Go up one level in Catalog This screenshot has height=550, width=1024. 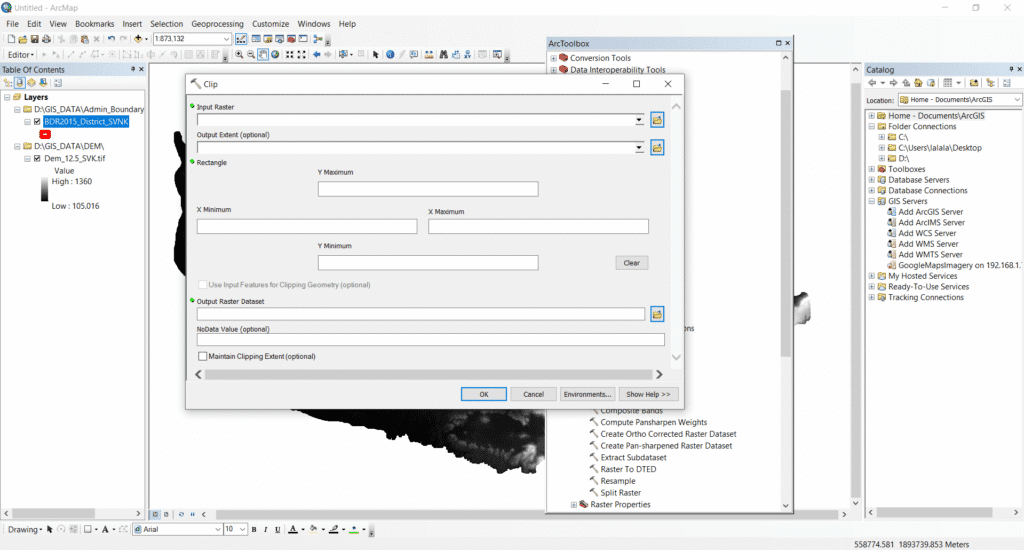[x=906, y=83]
